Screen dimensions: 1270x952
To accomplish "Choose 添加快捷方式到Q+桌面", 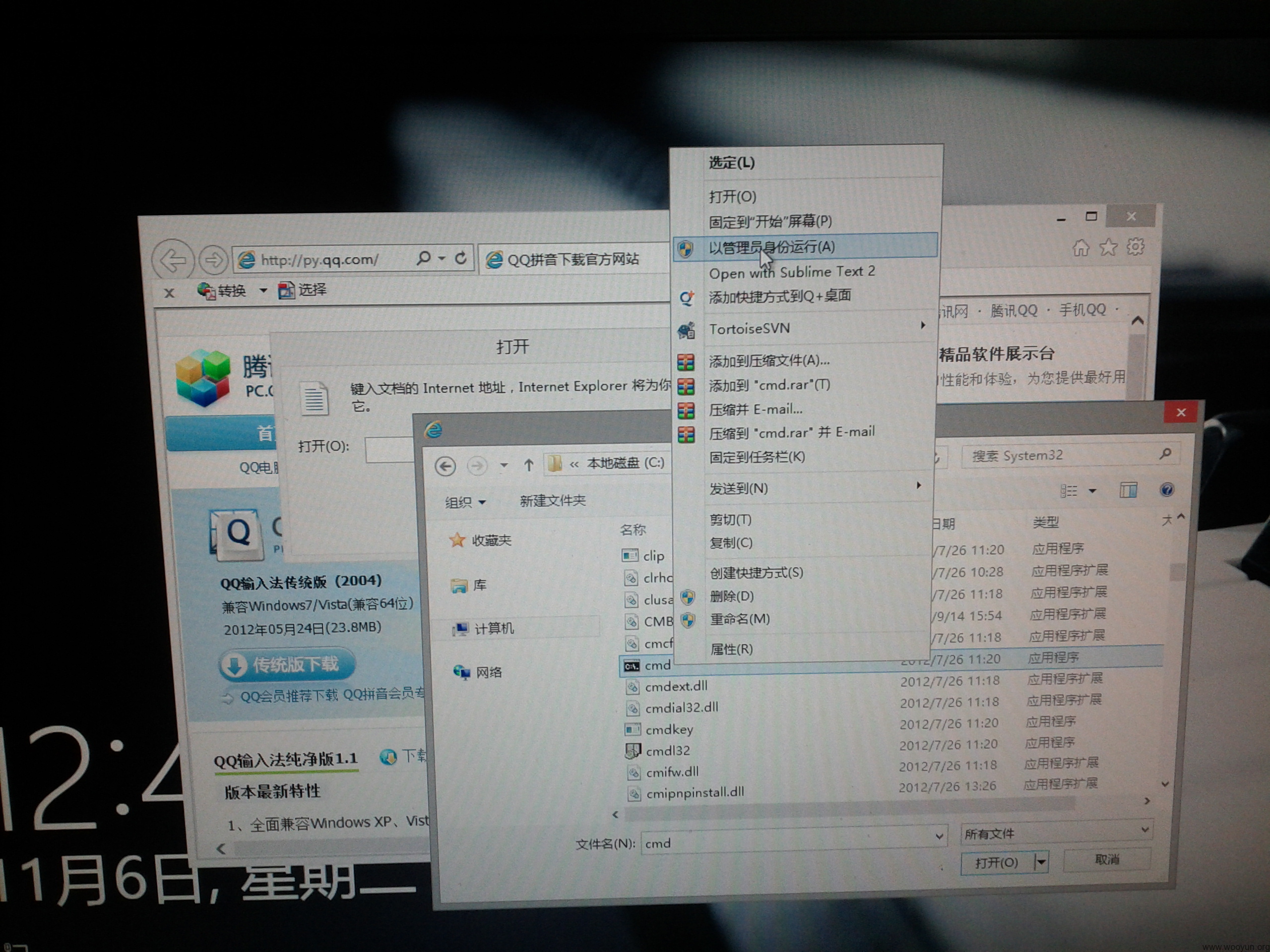I will pyautogui.click(x=805, y=296).
